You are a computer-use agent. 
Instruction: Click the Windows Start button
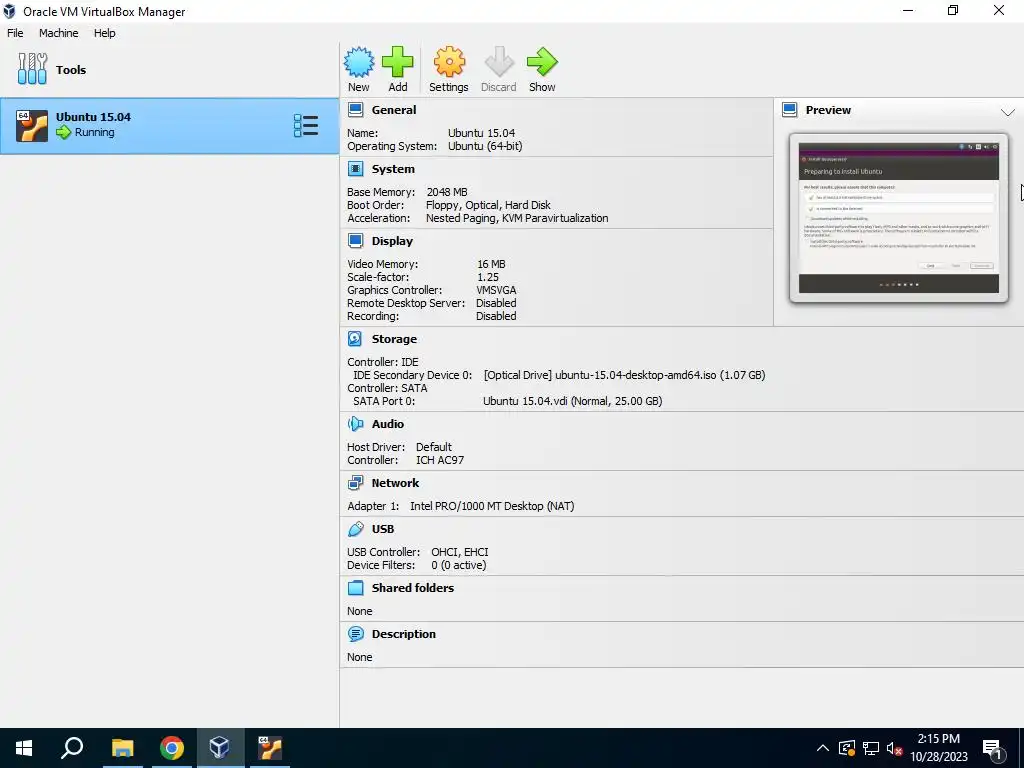tap(24, 748)
